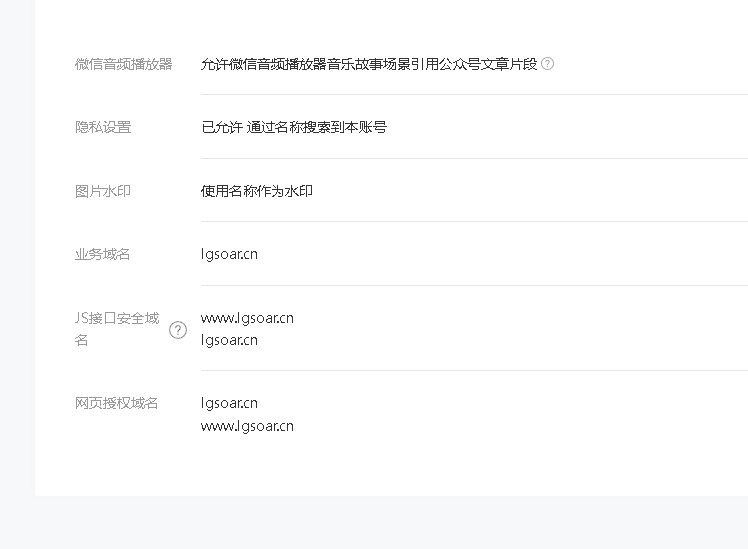This screenshot has width=748, height=549.
Task: Select 已允许 通过名称搜索到本账号 text
Action: coord(294,127)
